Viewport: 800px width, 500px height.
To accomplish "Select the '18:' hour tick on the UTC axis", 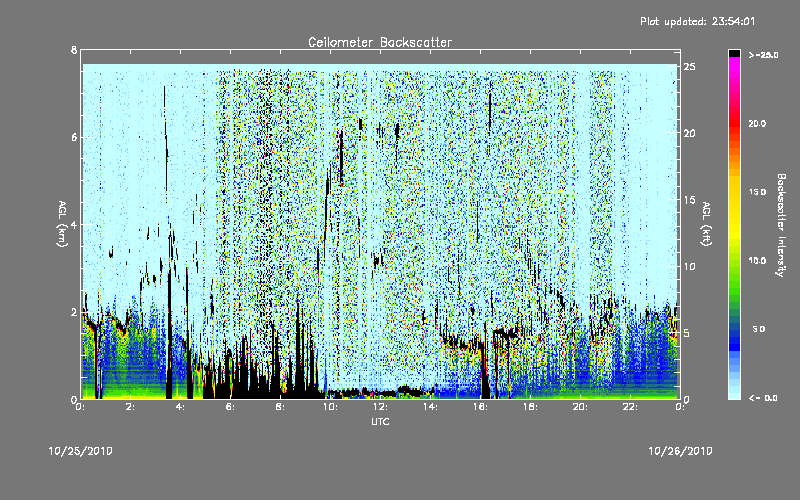I will [530, 407].
